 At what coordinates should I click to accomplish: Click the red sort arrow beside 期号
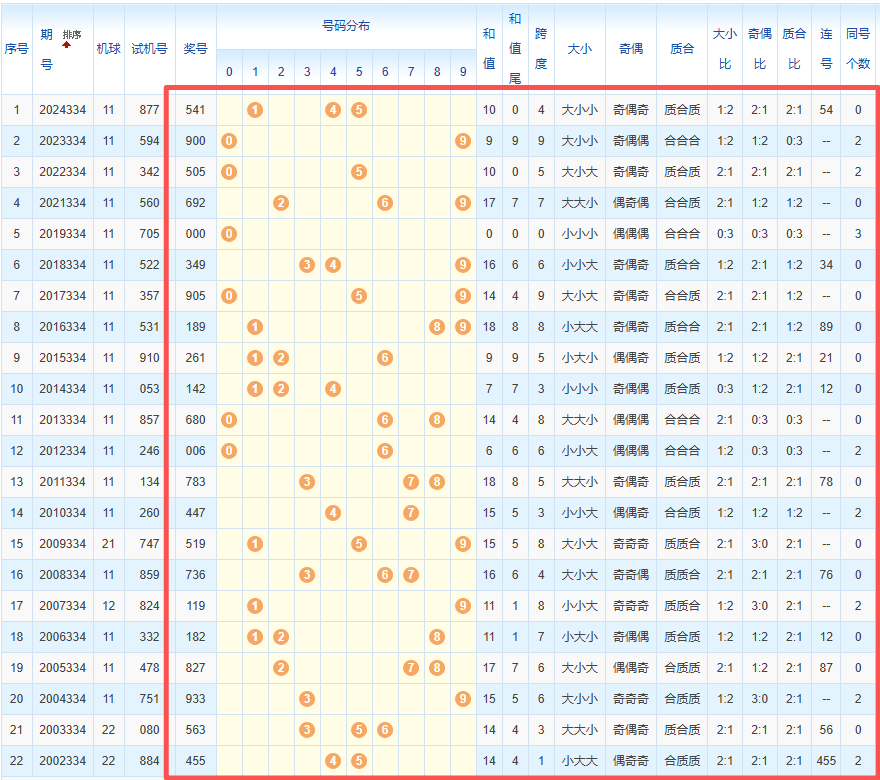click(67, 45)
